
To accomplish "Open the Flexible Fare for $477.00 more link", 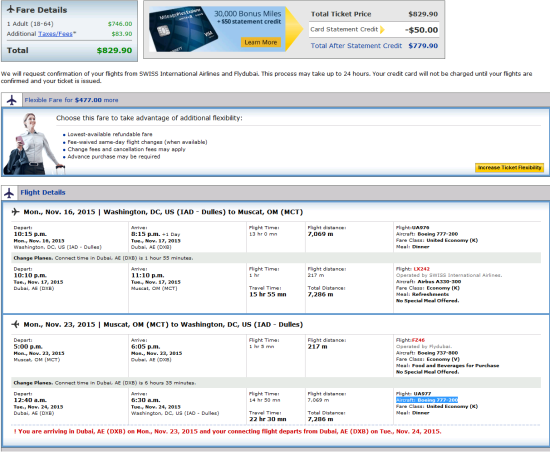I will click(71, 100).
